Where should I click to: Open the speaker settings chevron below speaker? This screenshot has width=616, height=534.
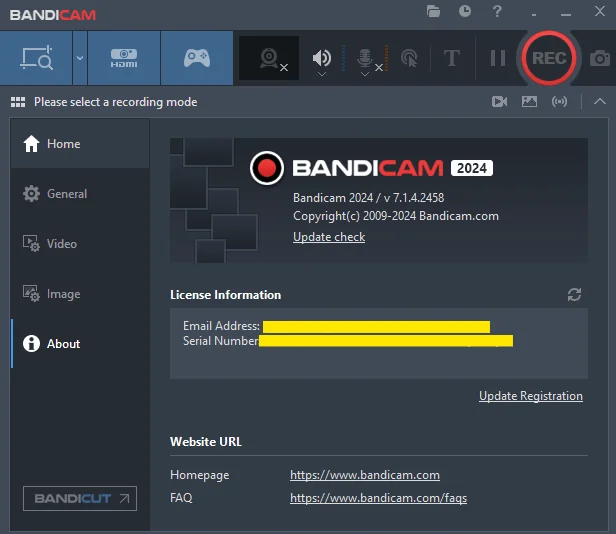pos(322,74)
